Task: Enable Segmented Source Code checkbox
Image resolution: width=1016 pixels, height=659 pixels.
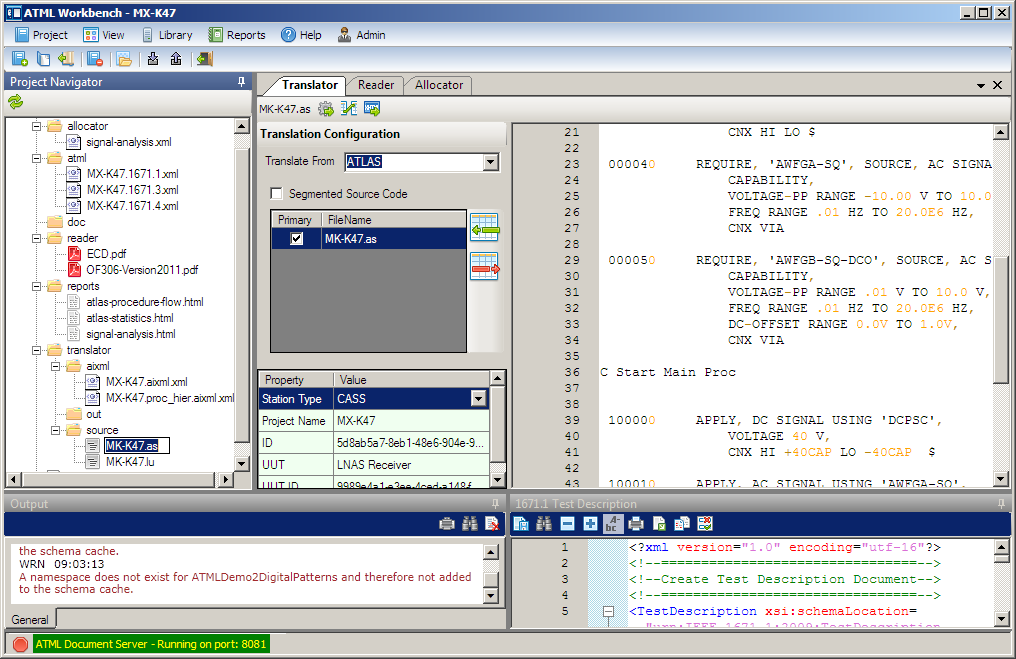Action: coord(277,193)
